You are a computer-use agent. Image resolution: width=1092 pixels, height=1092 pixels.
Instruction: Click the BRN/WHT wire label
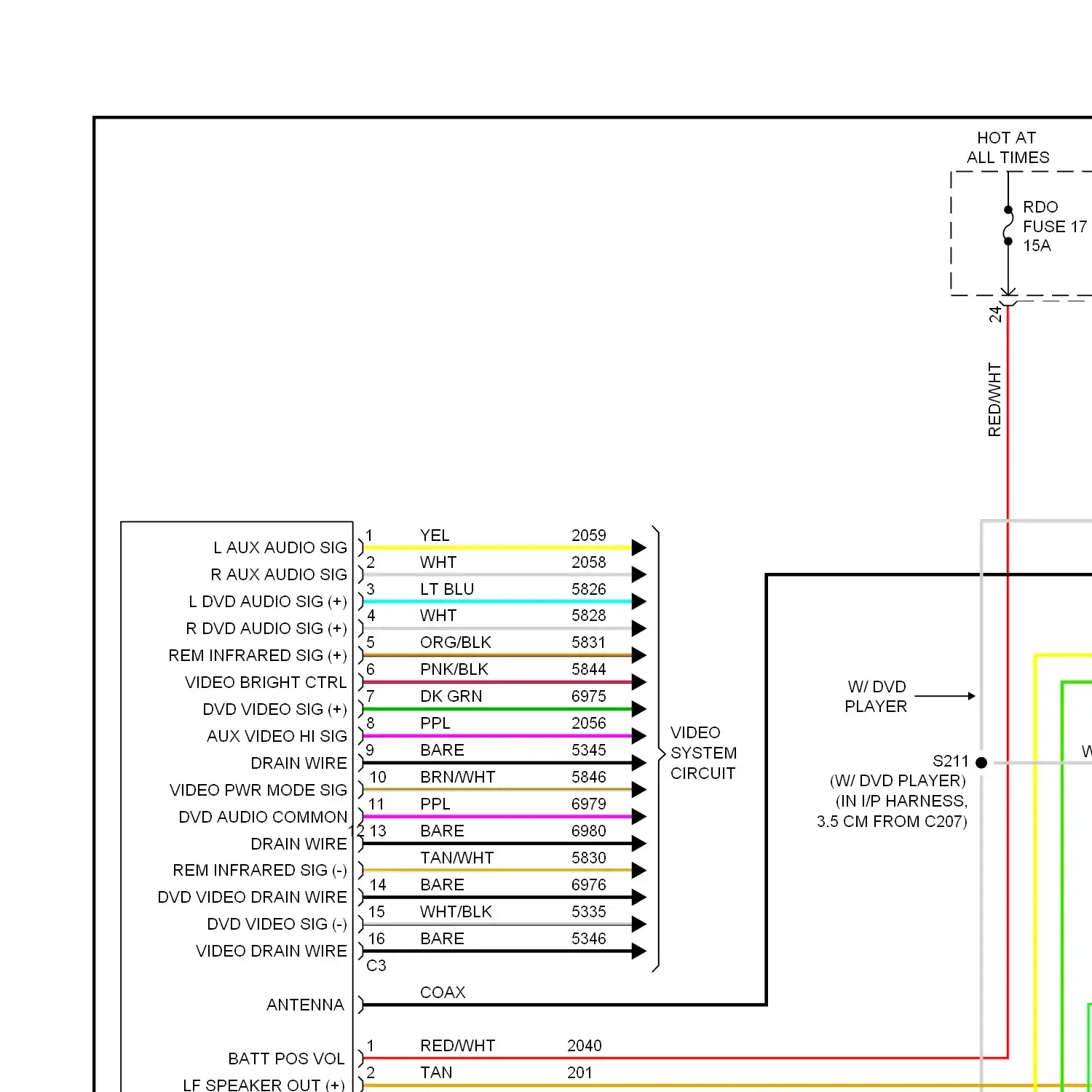458,777
